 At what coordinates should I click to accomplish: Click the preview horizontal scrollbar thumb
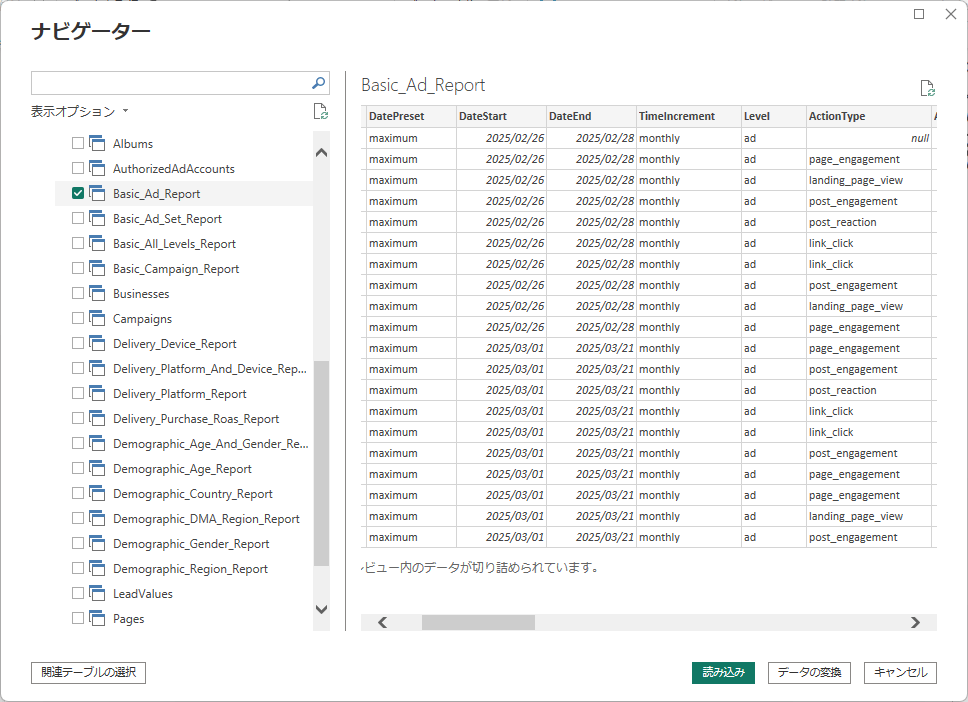click(x=478, y=622)
